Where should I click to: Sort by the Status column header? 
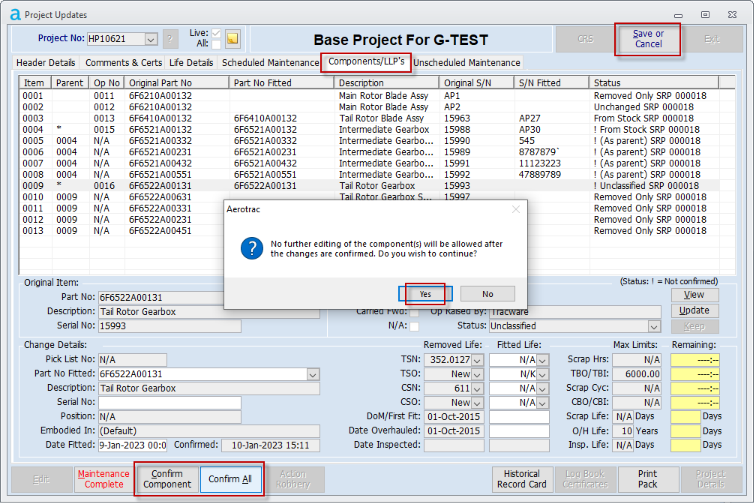[x=654, y=83]
